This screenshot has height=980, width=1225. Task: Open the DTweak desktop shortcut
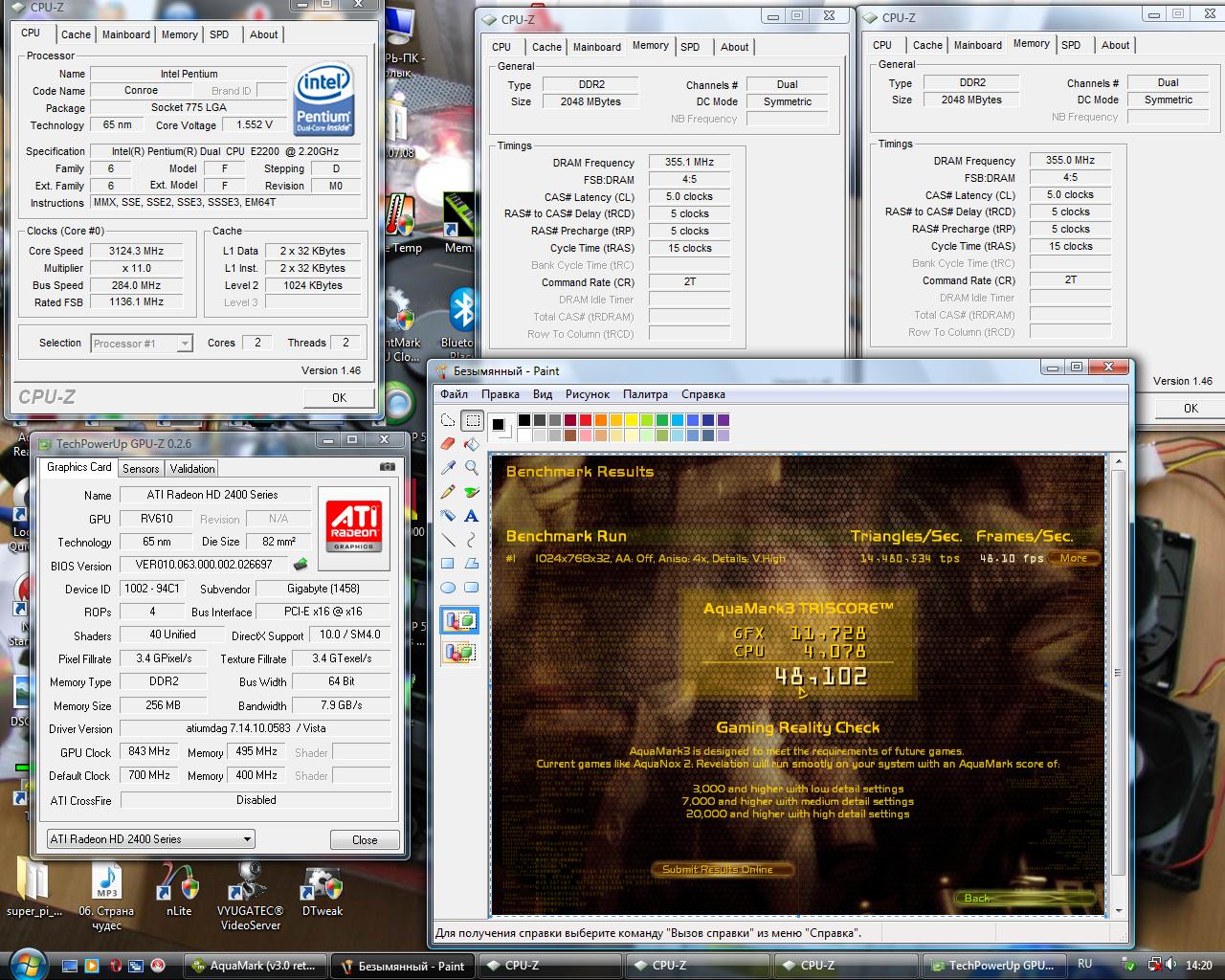pyautogui.click(x=323, y=890)
